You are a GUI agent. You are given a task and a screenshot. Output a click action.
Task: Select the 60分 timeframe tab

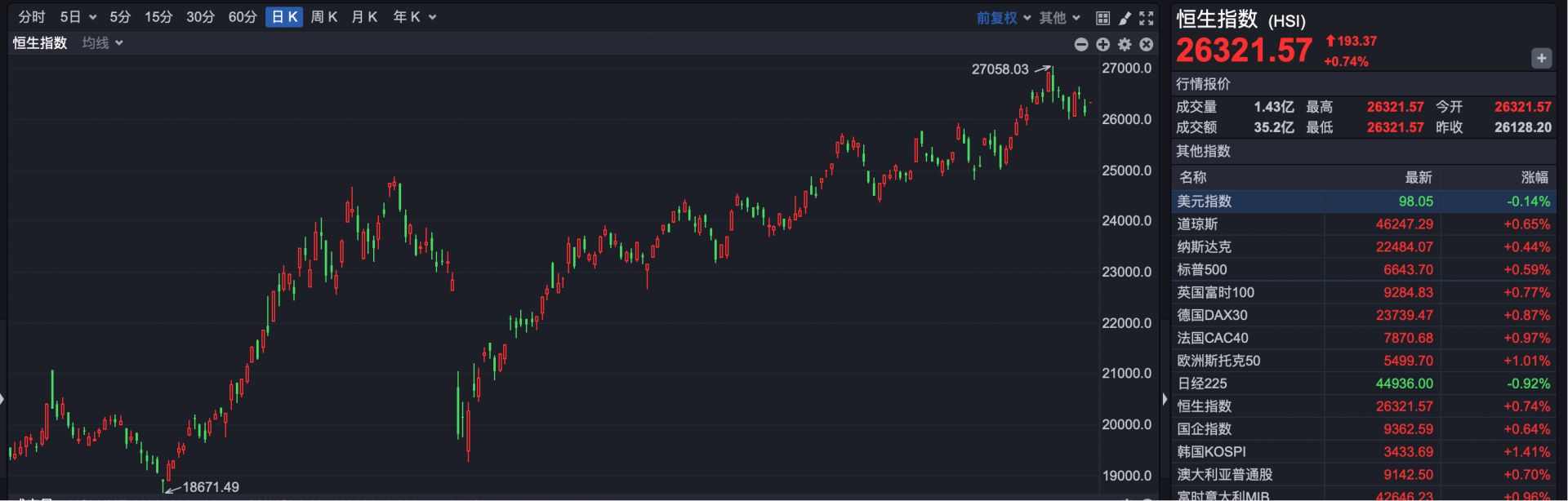[242, 17]
